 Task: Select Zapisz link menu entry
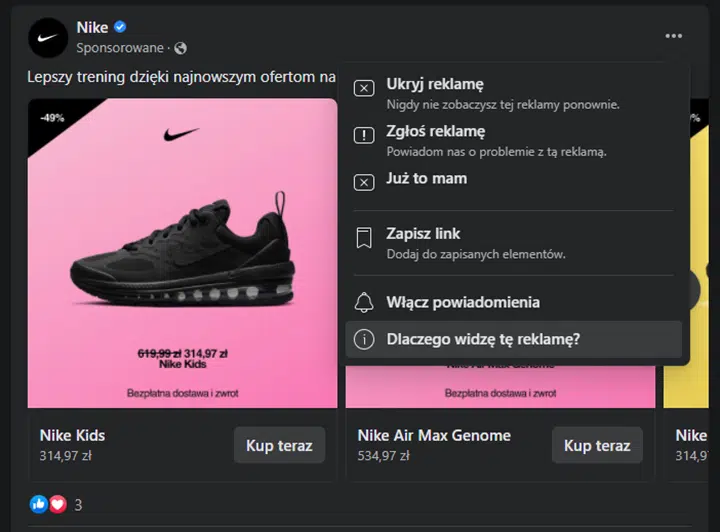pyautogui.click(x=513, y=242)
